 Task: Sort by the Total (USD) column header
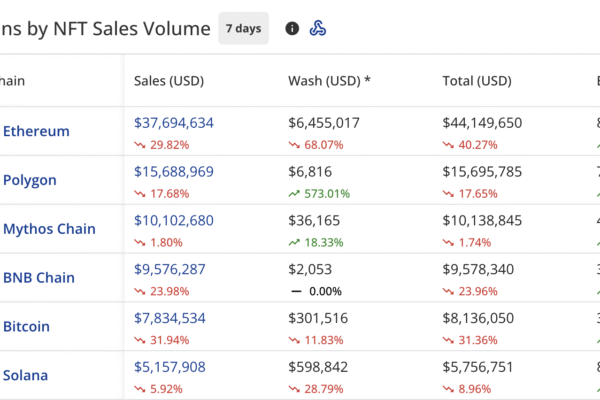point(477,80)
